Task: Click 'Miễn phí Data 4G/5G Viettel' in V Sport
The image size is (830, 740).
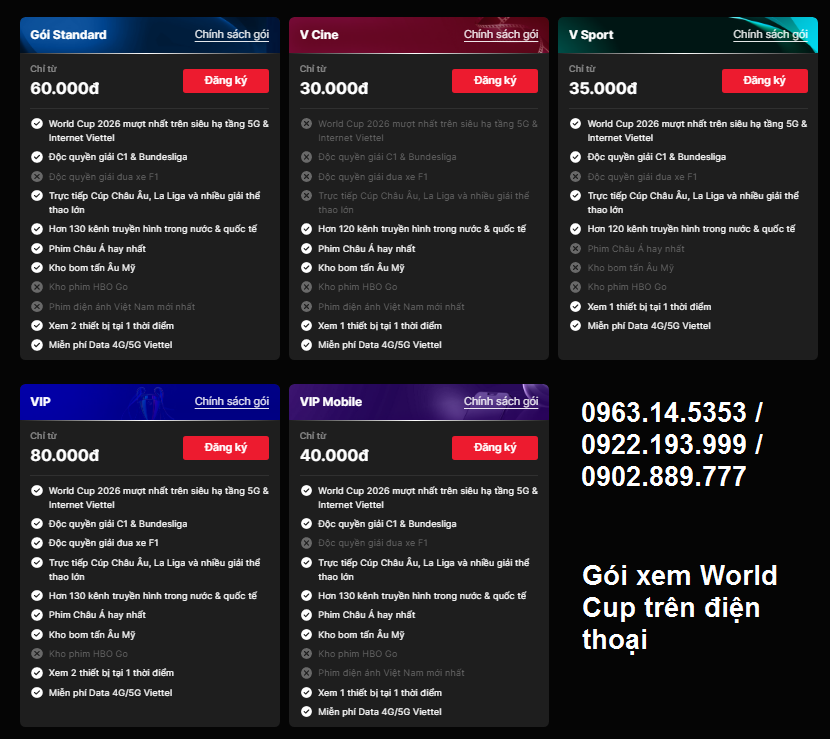Action: [649, 326]
